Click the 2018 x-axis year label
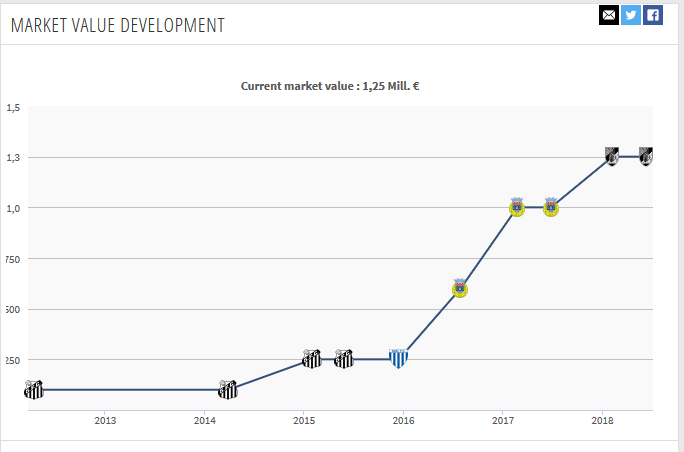This screenshot has height=452, width=684. pos(602,421)
